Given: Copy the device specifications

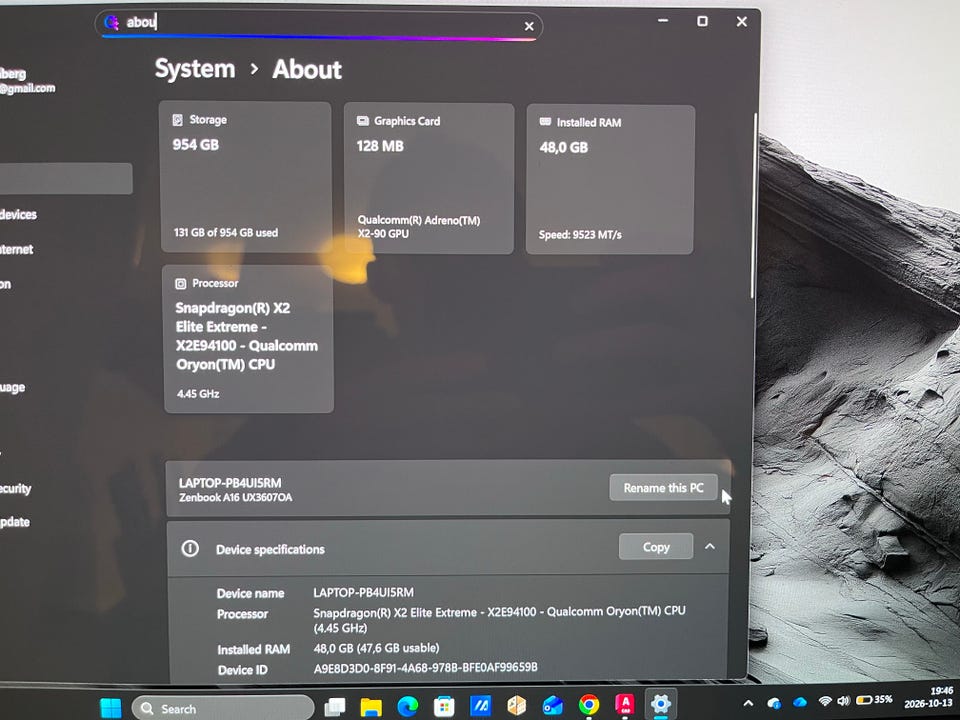Looking at the screenshot, I should (x=656, y=547).
